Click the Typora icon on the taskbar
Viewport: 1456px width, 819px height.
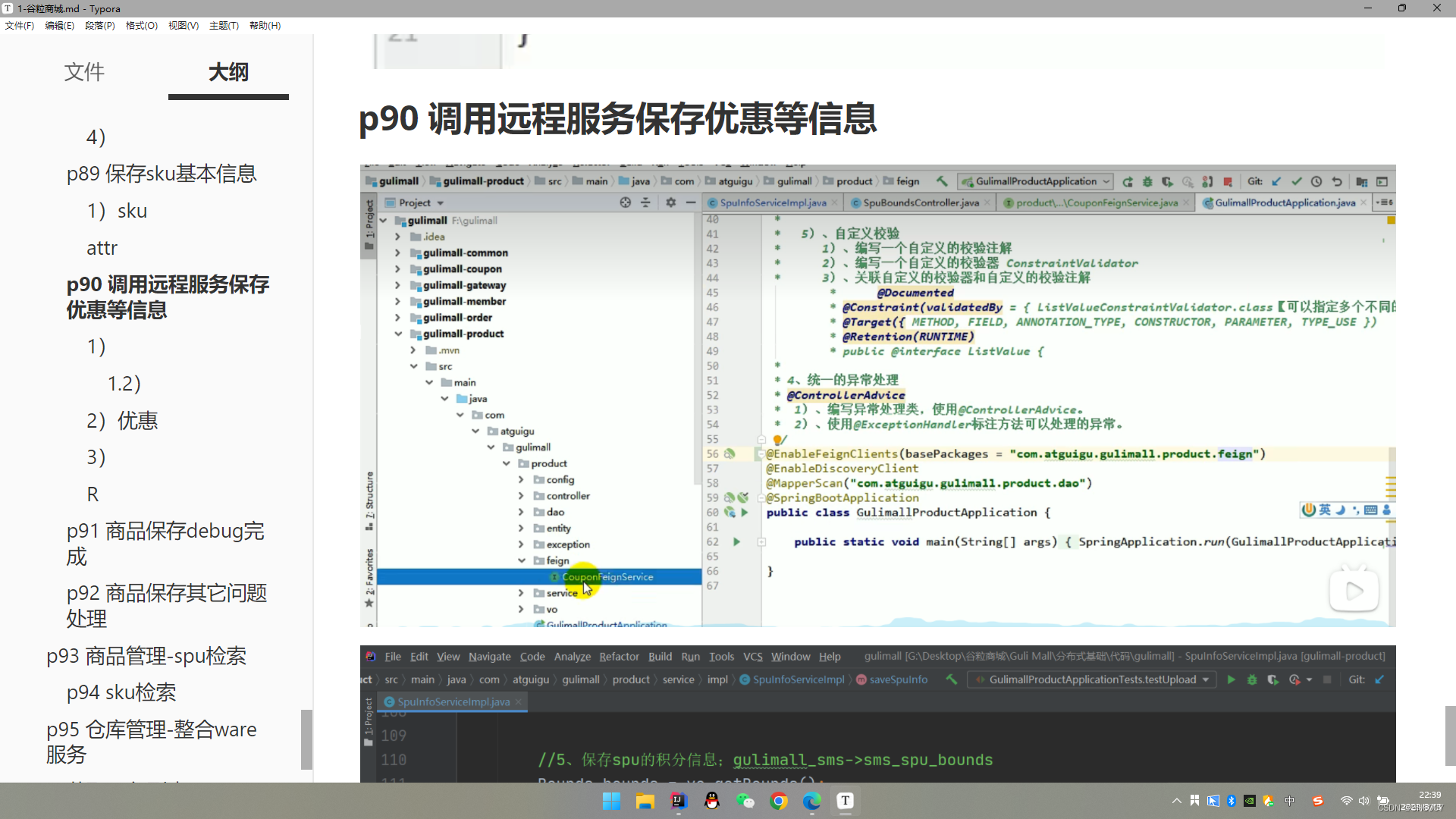[846, 801]
